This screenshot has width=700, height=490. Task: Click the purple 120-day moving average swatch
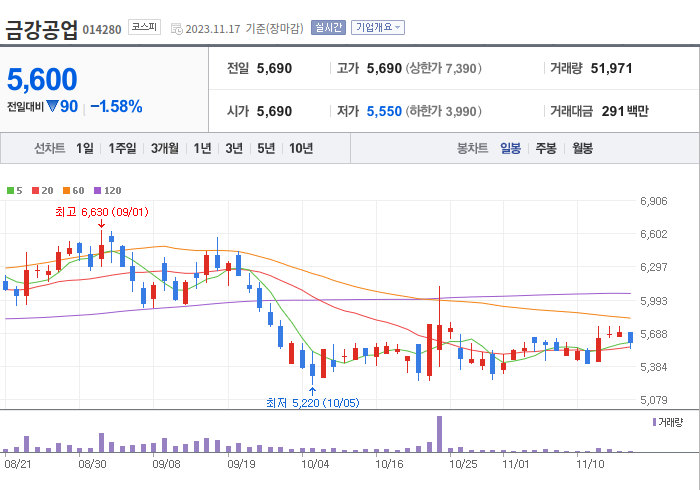97,191
